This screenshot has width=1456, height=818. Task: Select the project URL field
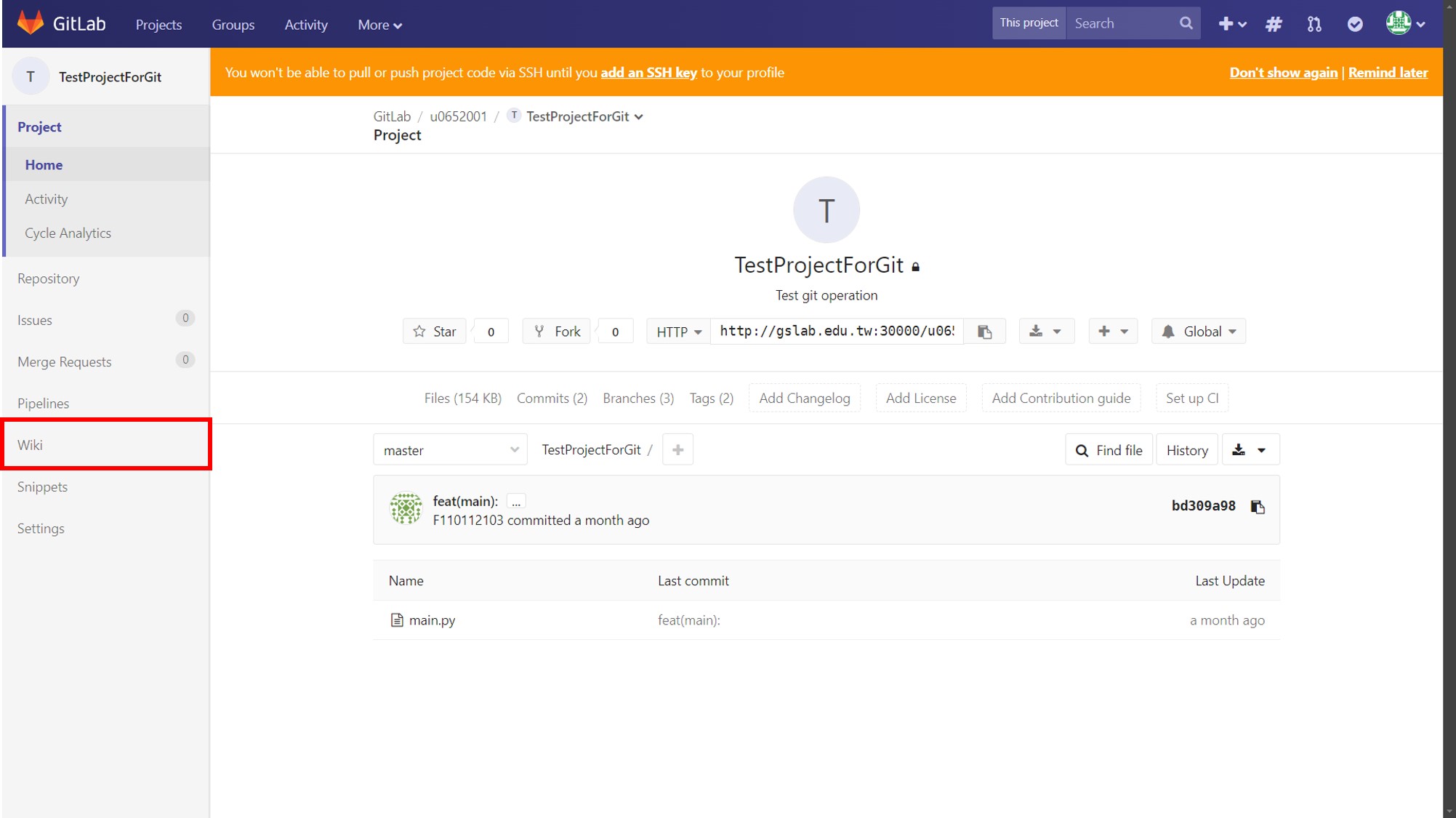(x=837, y=332)
